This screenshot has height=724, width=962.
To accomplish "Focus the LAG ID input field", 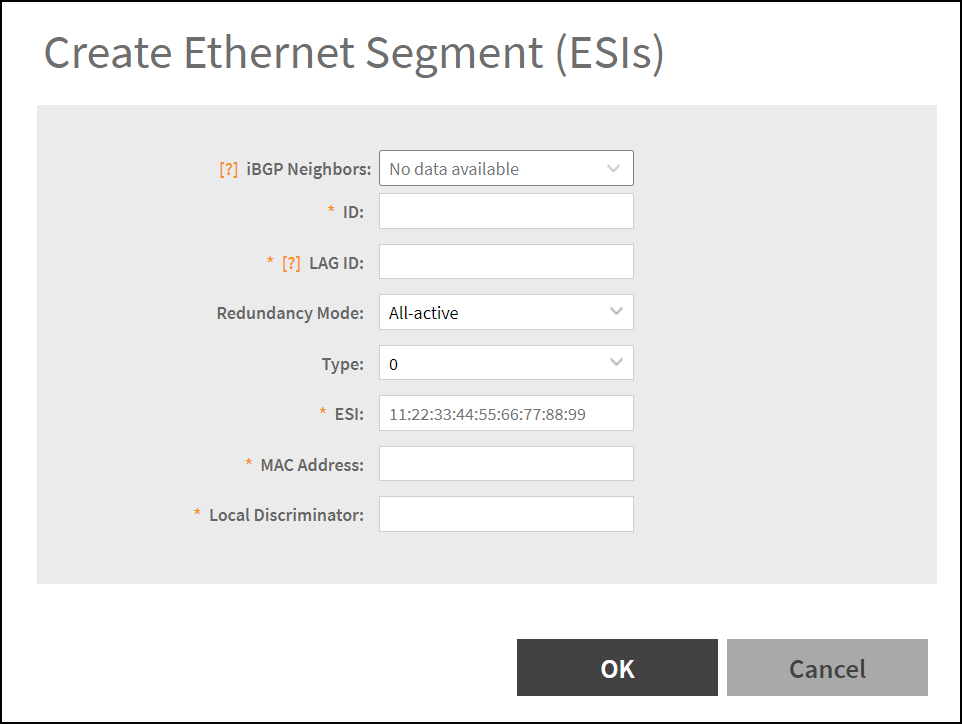I will 506,261.
